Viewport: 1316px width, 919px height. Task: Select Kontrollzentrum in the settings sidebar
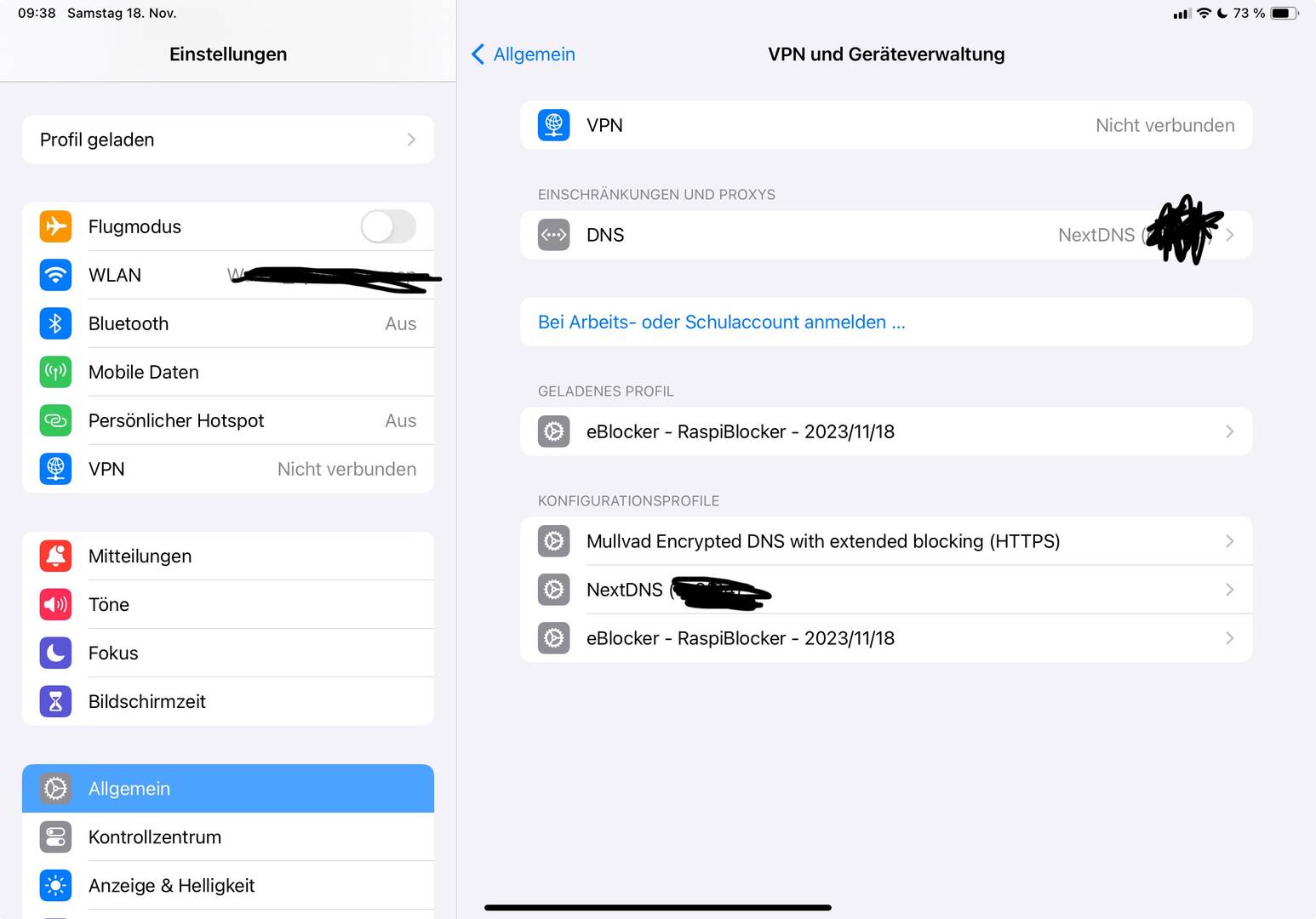tap(228, 837)
